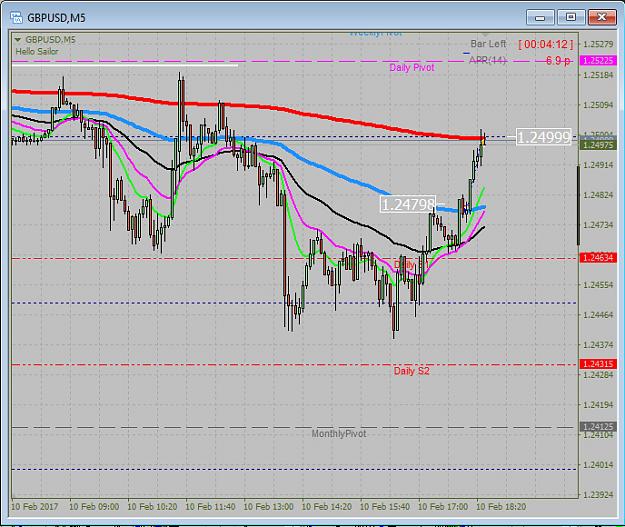Click the gray 1.24125 price tag
625x527 pixels.
tap(599, 427)
